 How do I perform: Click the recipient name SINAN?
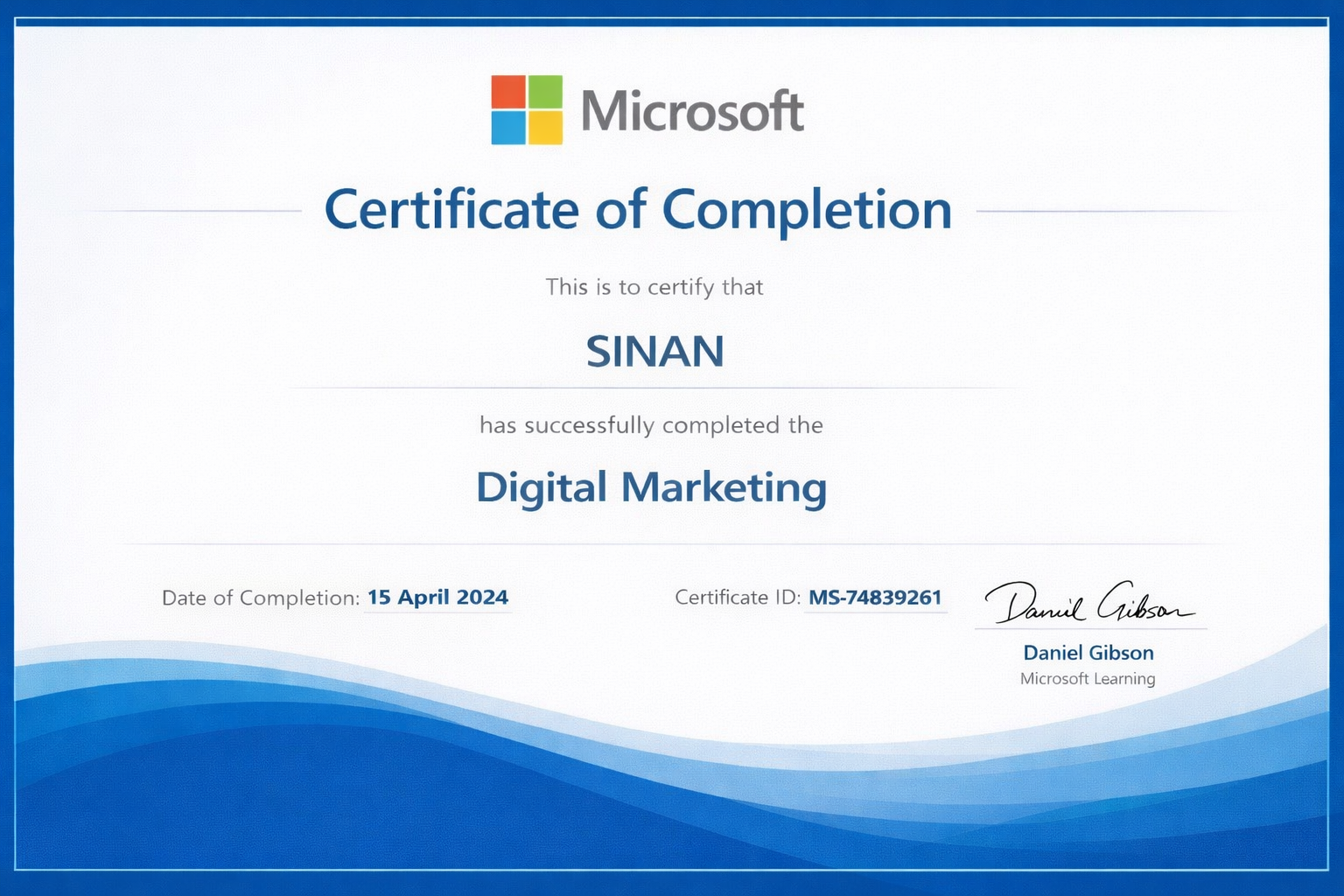point(654,352)
